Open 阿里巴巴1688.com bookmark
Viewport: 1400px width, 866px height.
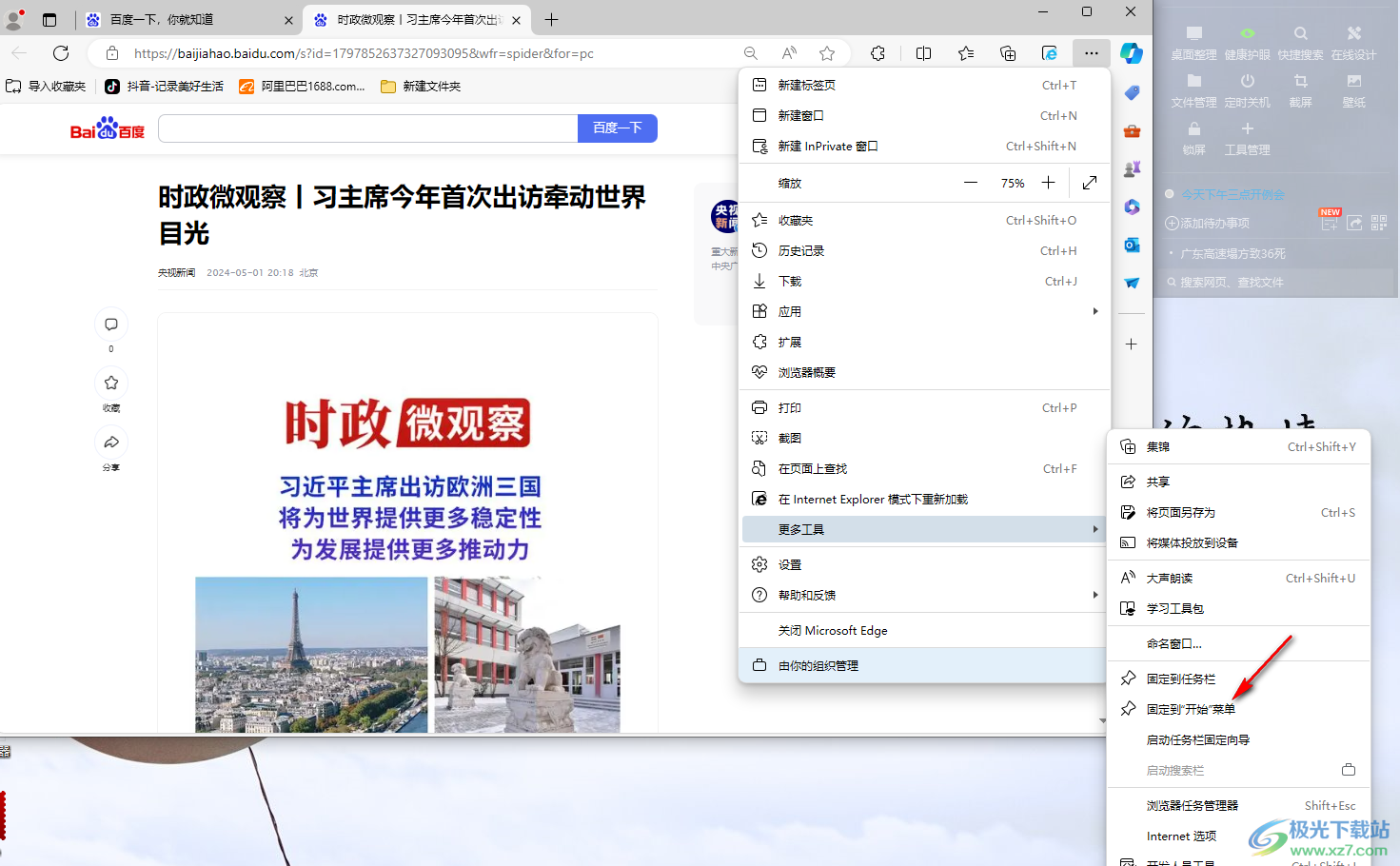302,86
